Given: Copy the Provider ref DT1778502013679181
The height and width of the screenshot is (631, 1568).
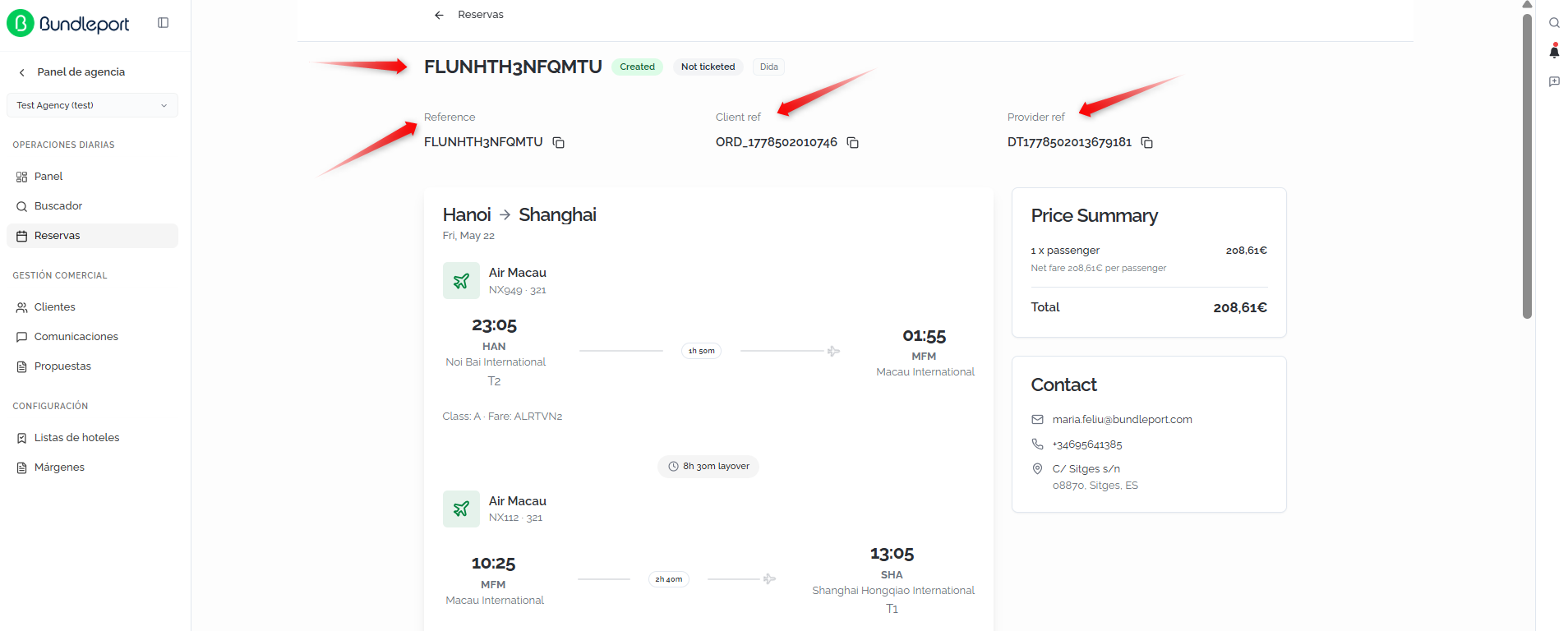Looking at the screenshot, I should click(1147, 143).
